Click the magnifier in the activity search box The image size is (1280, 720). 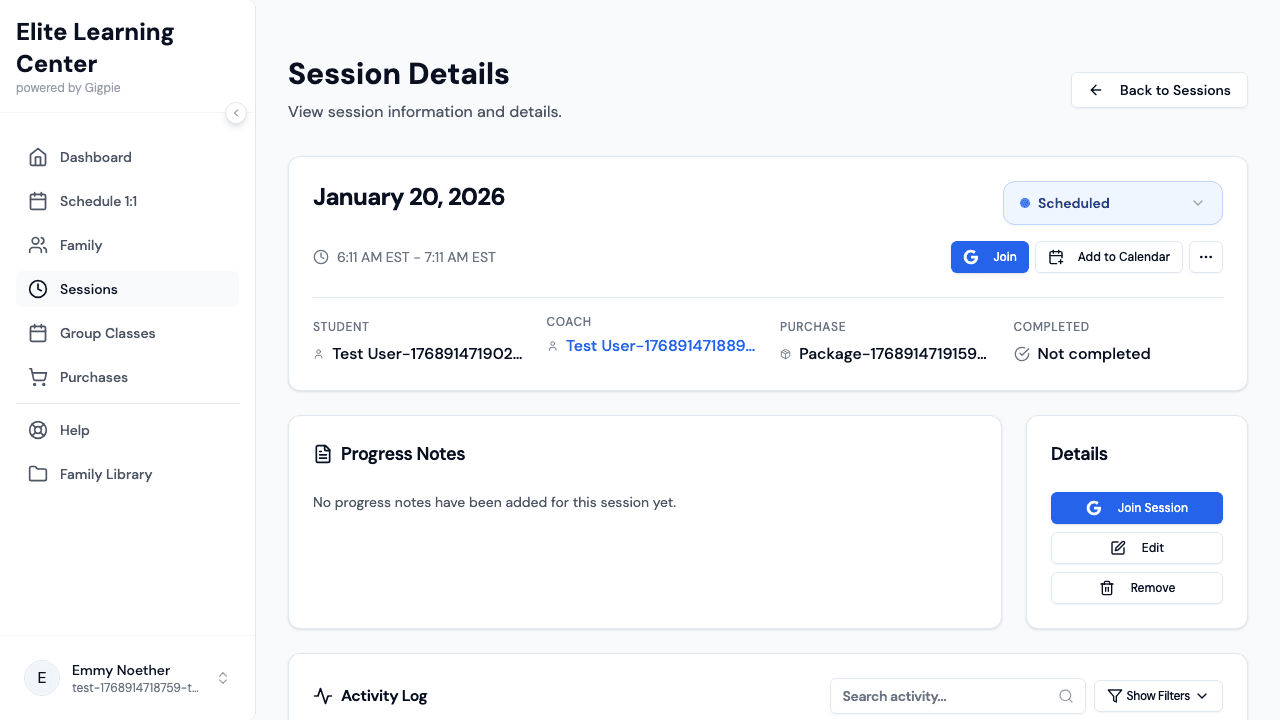[x=1066, y=696]
